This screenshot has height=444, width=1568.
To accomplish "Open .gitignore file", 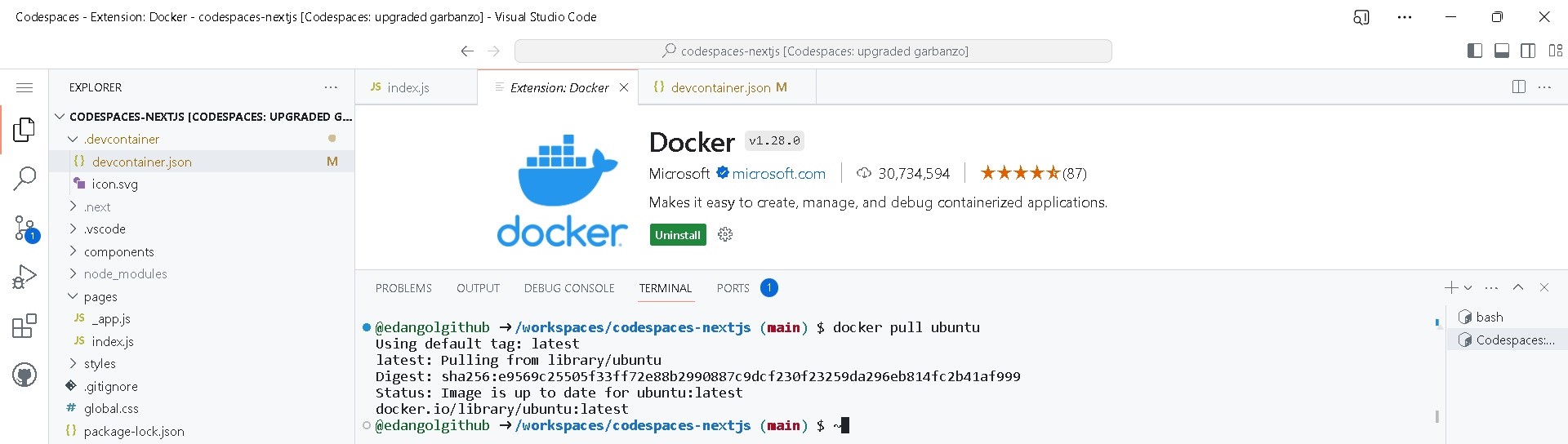I will pos(203,386).
